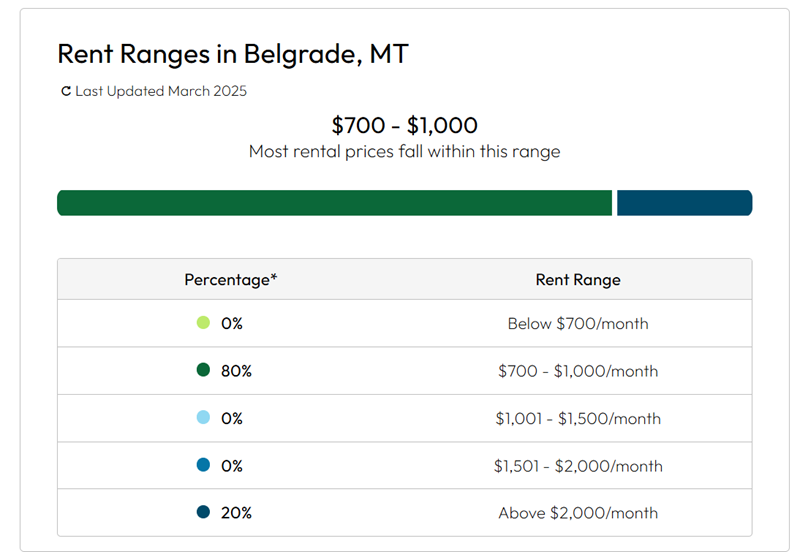This screenshot has width=800, height=552.
Task: Click the Rent Ranges in Belgrade, MT heading
Action: coord(233,54)
